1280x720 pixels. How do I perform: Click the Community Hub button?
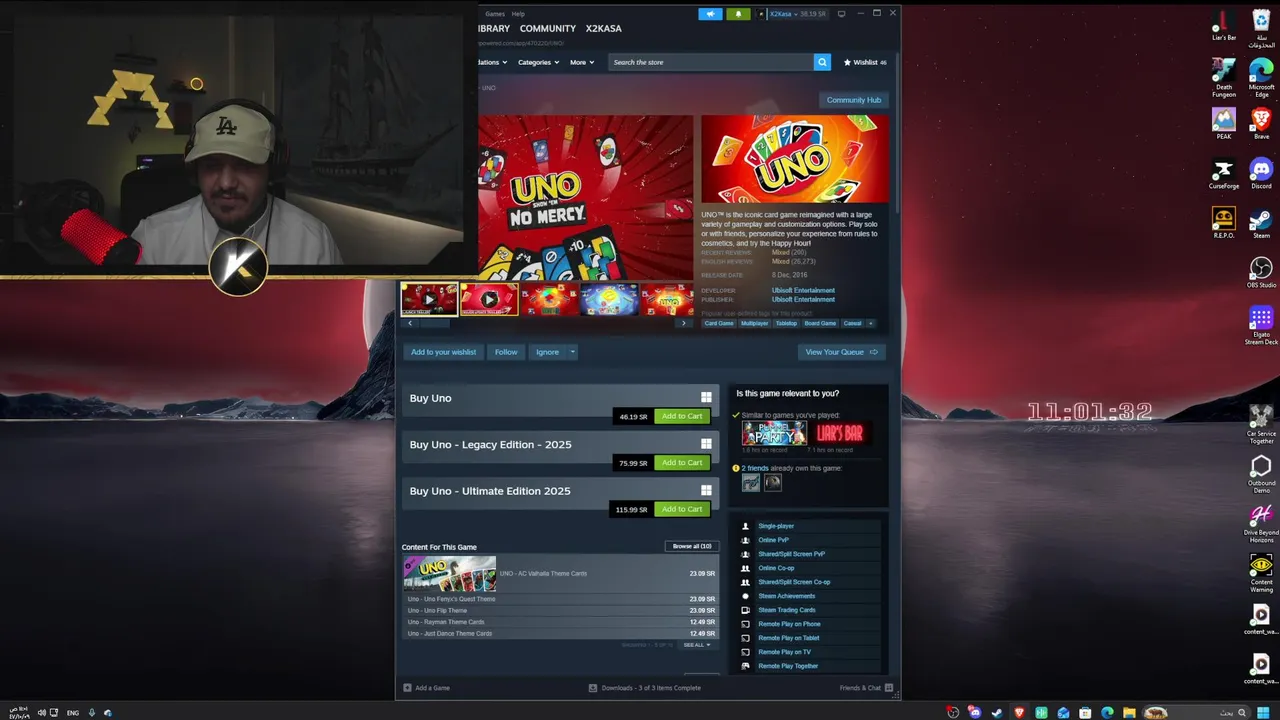(853, 100)
